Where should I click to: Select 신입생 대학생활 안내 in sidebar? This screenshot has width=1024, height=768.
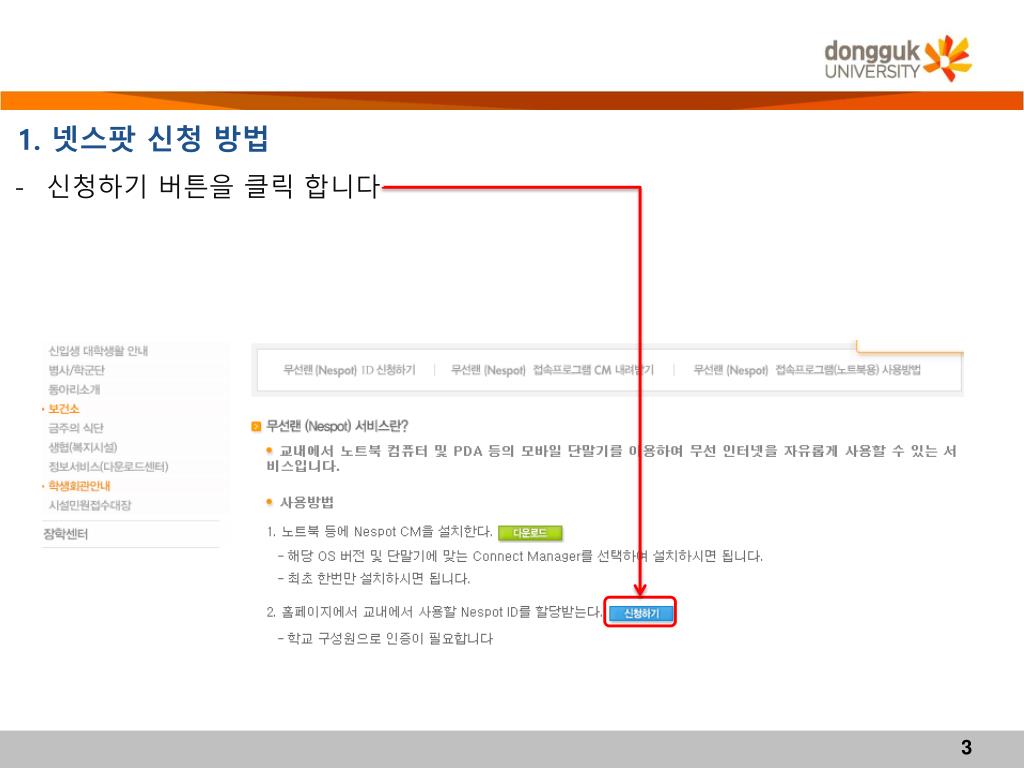coord(98,351)
